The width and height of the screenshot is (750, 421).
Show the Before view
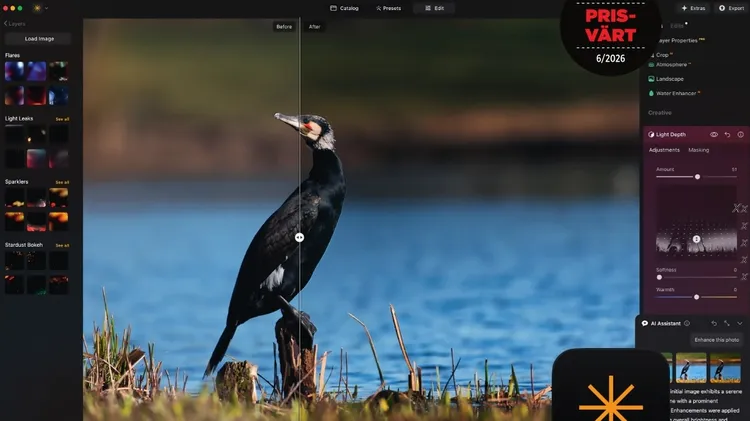coord(284,27)
